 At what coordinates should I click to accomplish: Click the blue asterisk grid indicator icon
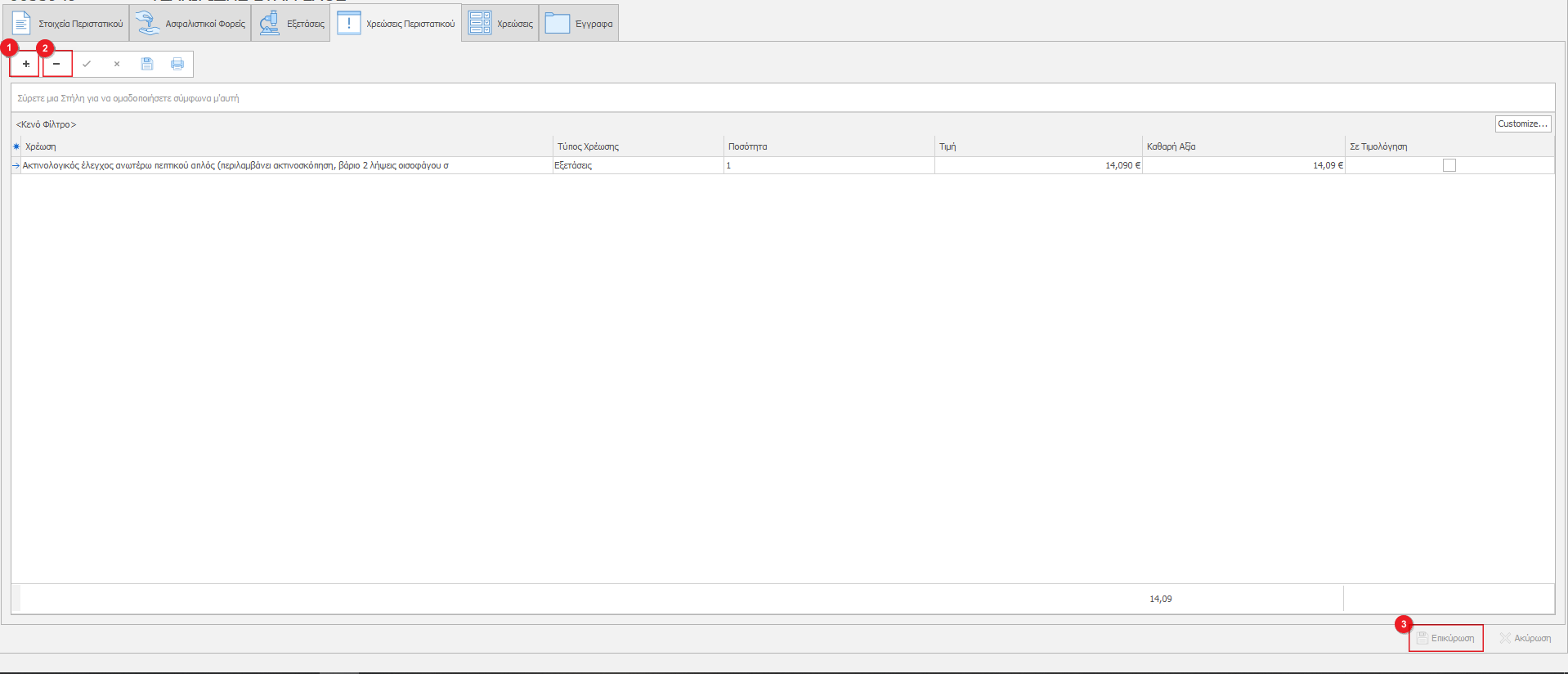pos(16,146)
